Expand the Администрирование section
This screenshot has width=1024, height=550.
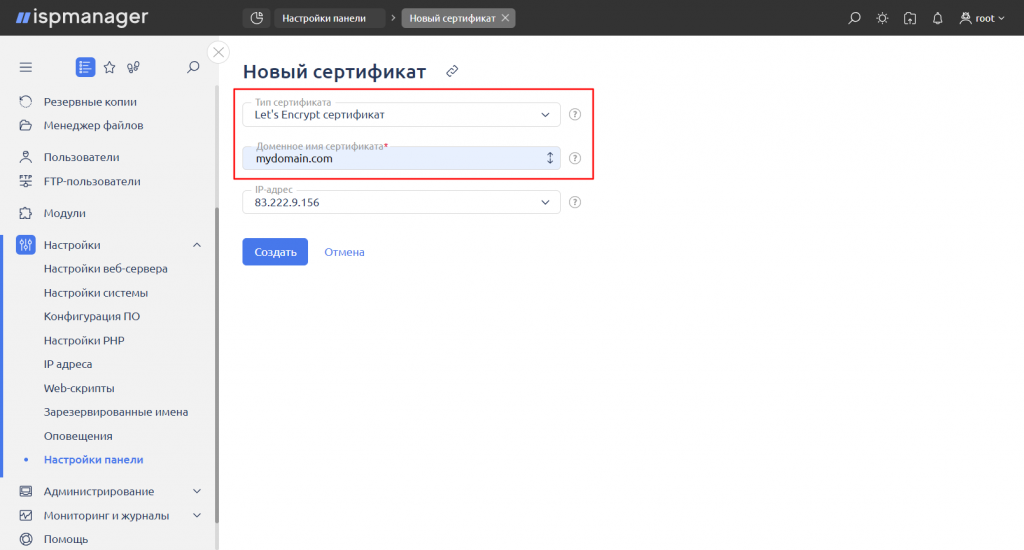point(197,491)
